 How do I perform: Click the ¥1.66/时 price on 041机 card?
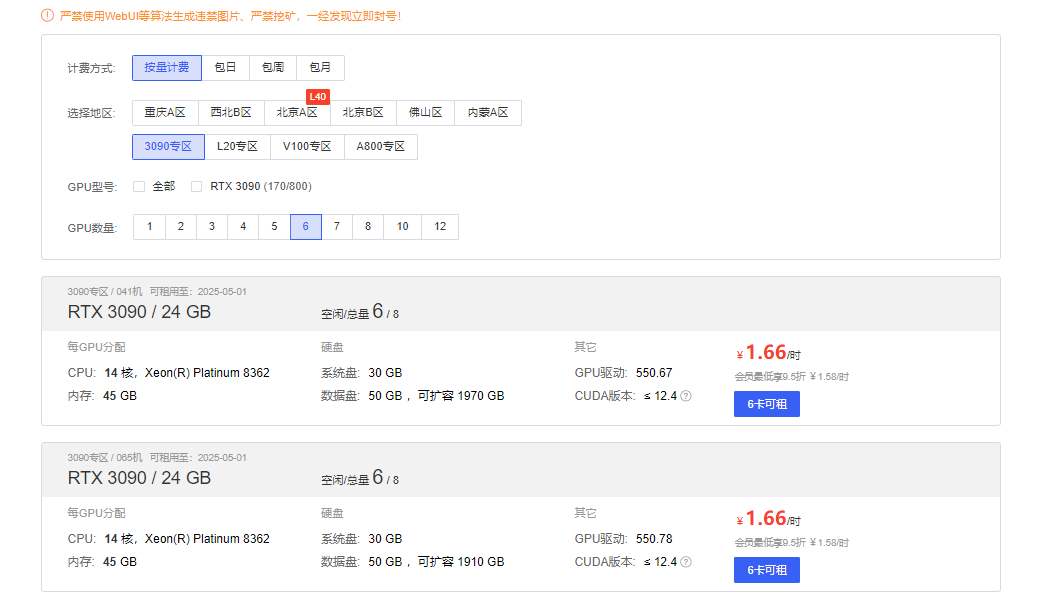[768, 353]
